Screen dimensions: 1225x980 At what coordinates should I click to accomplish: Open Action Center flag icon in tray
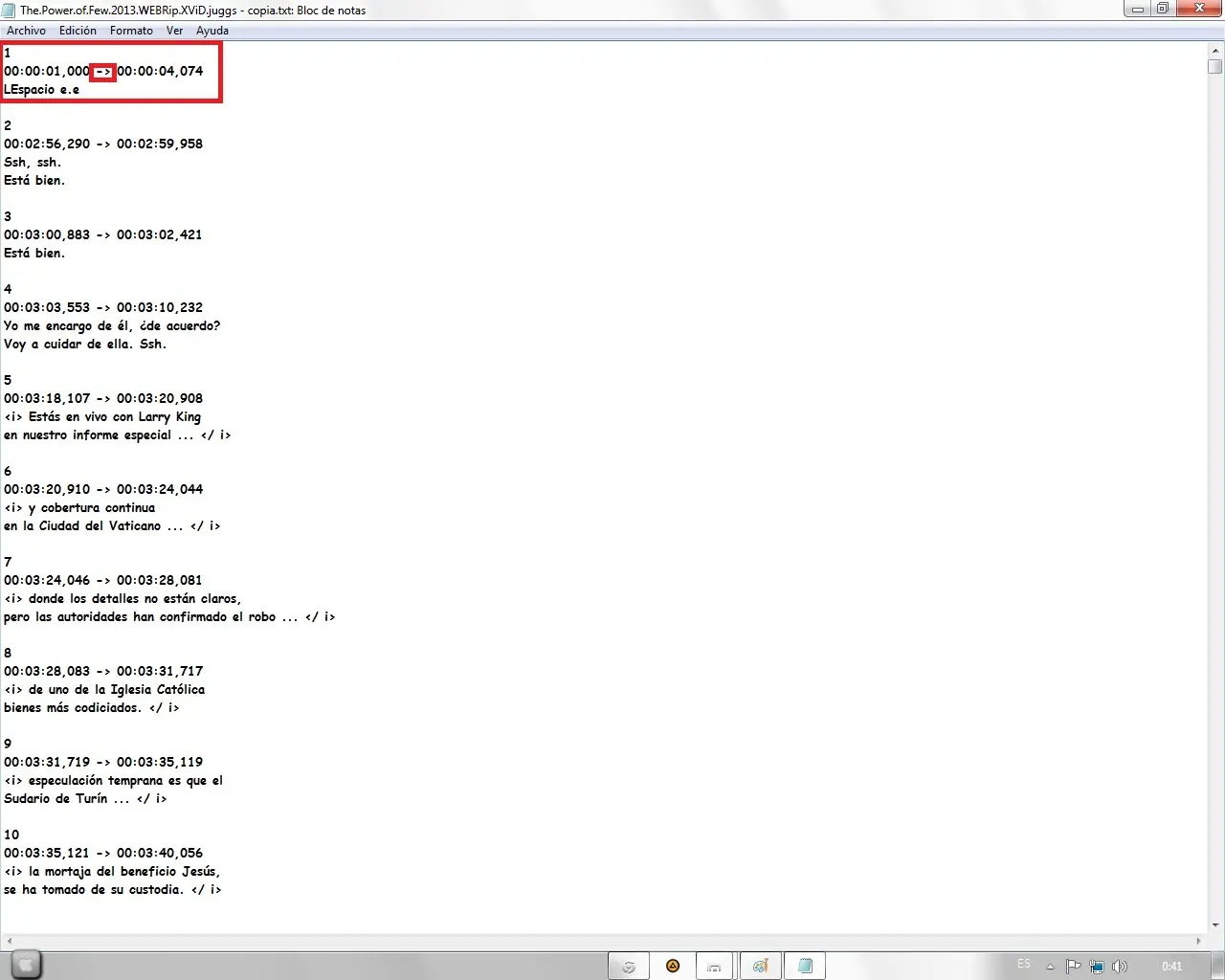click(x=1073, y=967)
